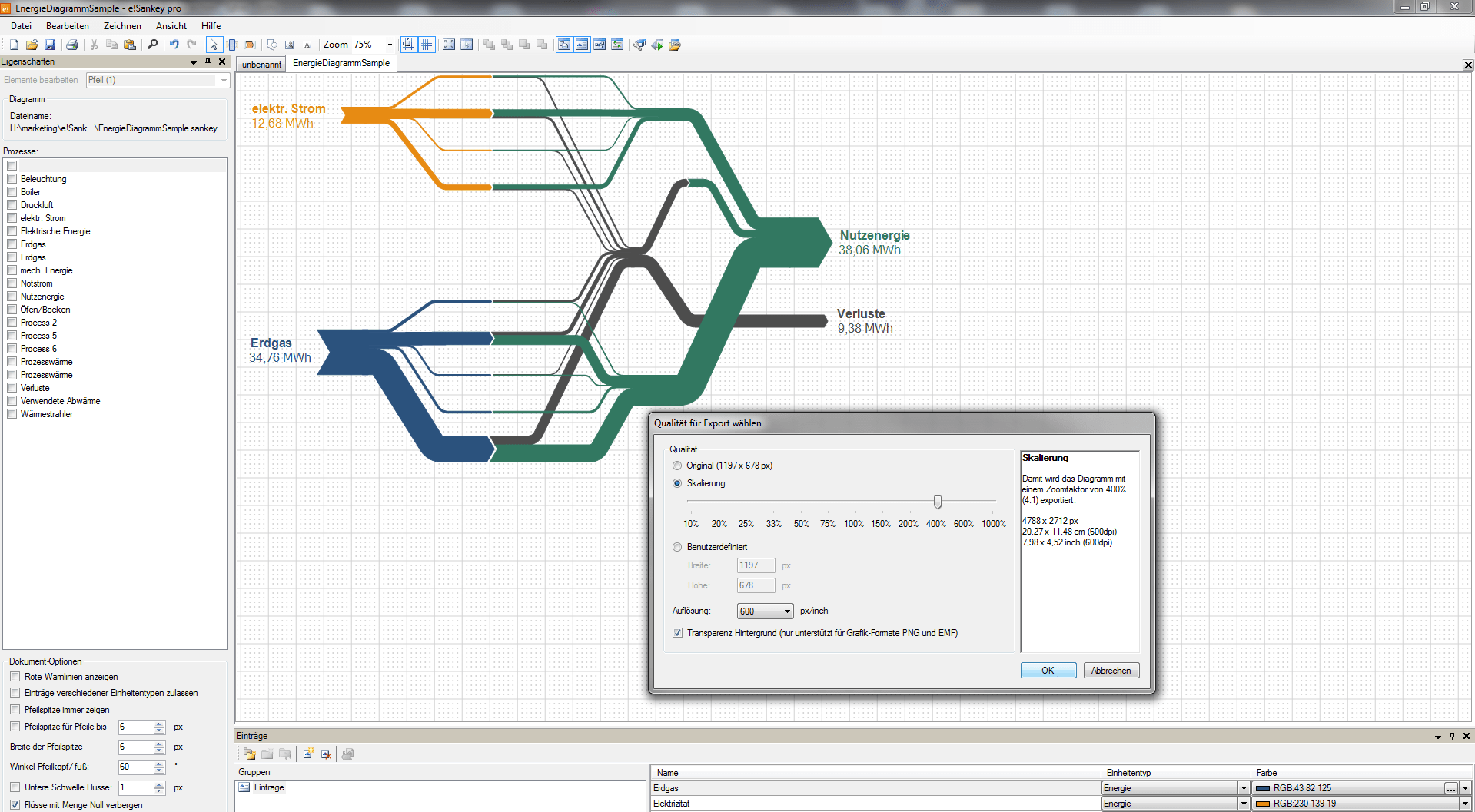Select the Original quality radio option
The height and width of the screenshot is (812, 1475).
(677, 466)
